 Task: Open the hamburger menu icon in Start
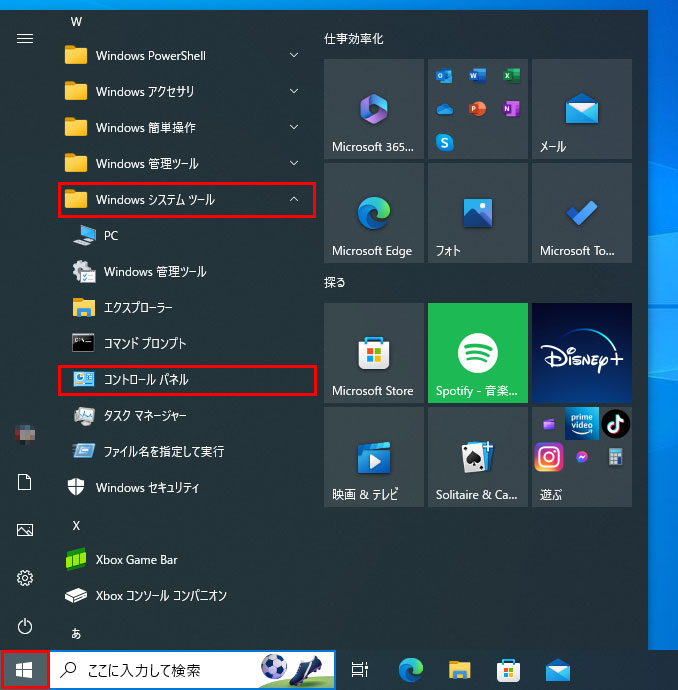[25, 39]
